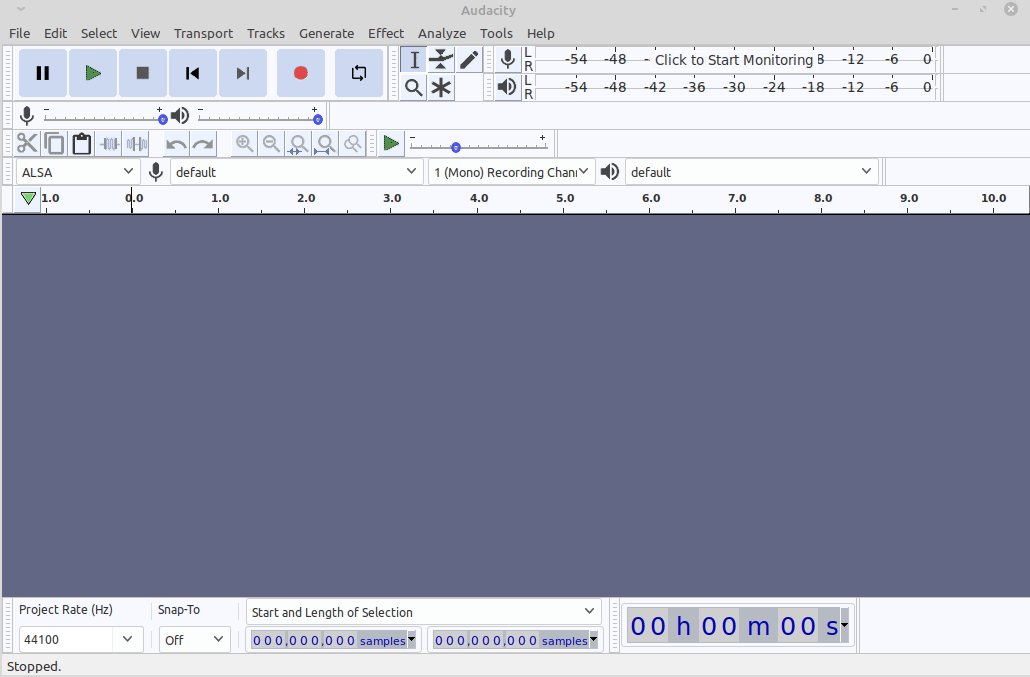Screen dimensions: 1030x677
Task: Click the Zoom Toggle icon
Action: [x=353, y=143]
